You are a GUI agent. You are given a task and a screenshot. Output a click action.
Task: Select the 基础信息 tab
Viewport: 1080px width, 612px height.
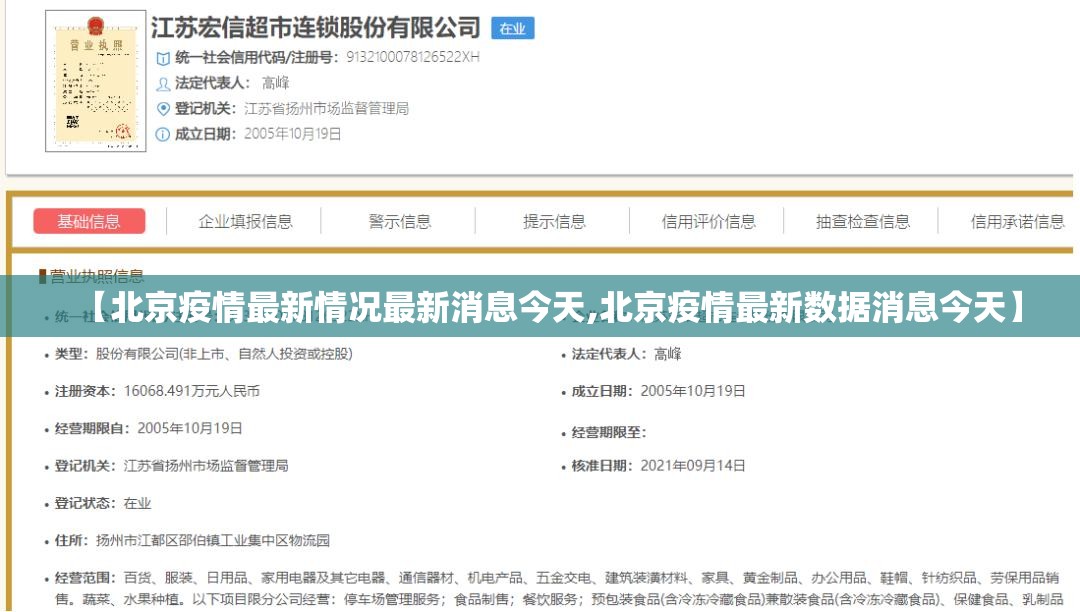[89, 221]
